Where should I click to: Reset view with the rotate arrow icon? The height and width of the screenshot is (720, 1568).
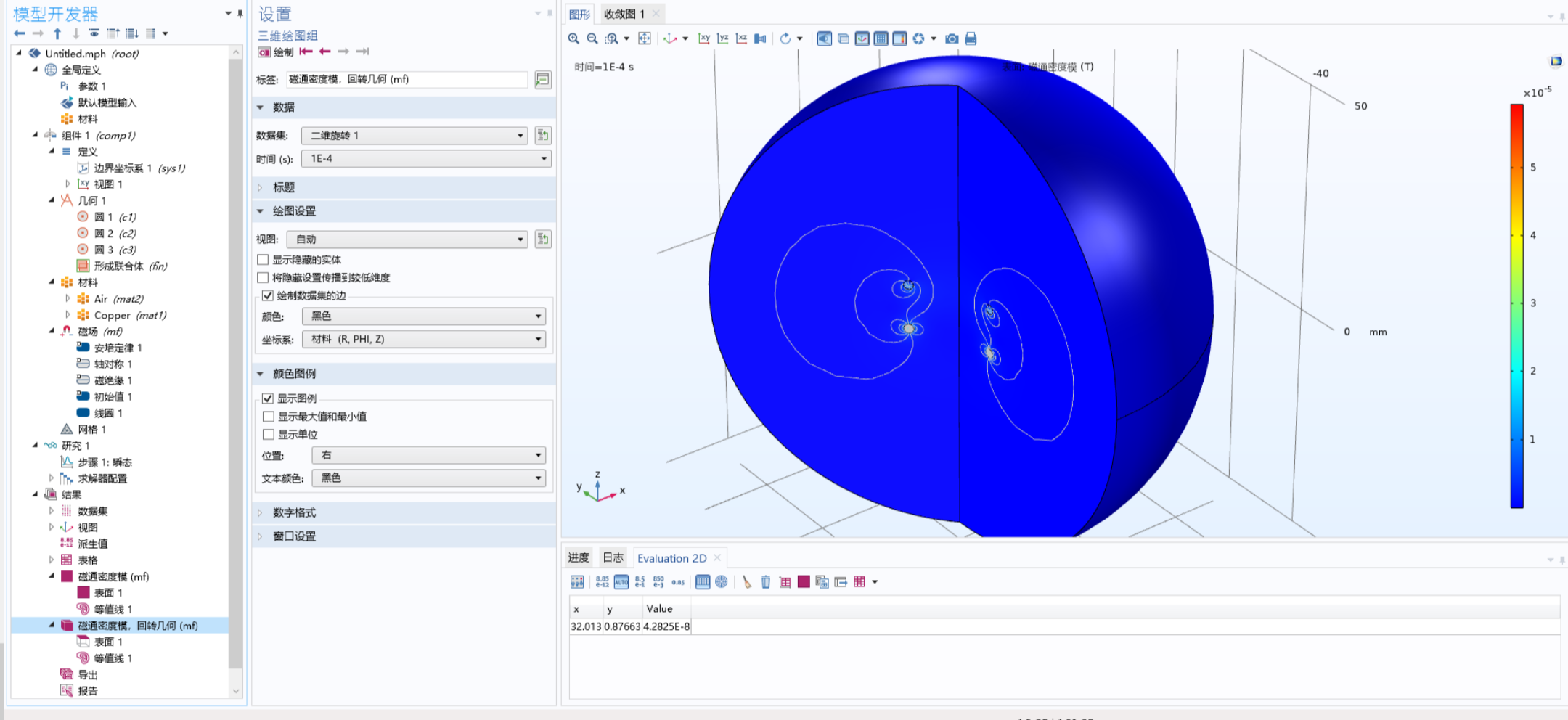785,38
